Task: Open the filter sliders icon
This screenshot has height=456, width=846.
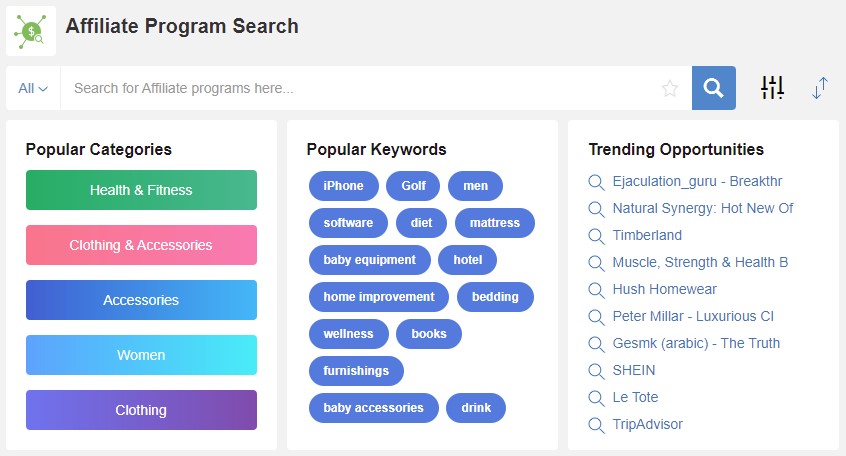Action: click(772, 87)
